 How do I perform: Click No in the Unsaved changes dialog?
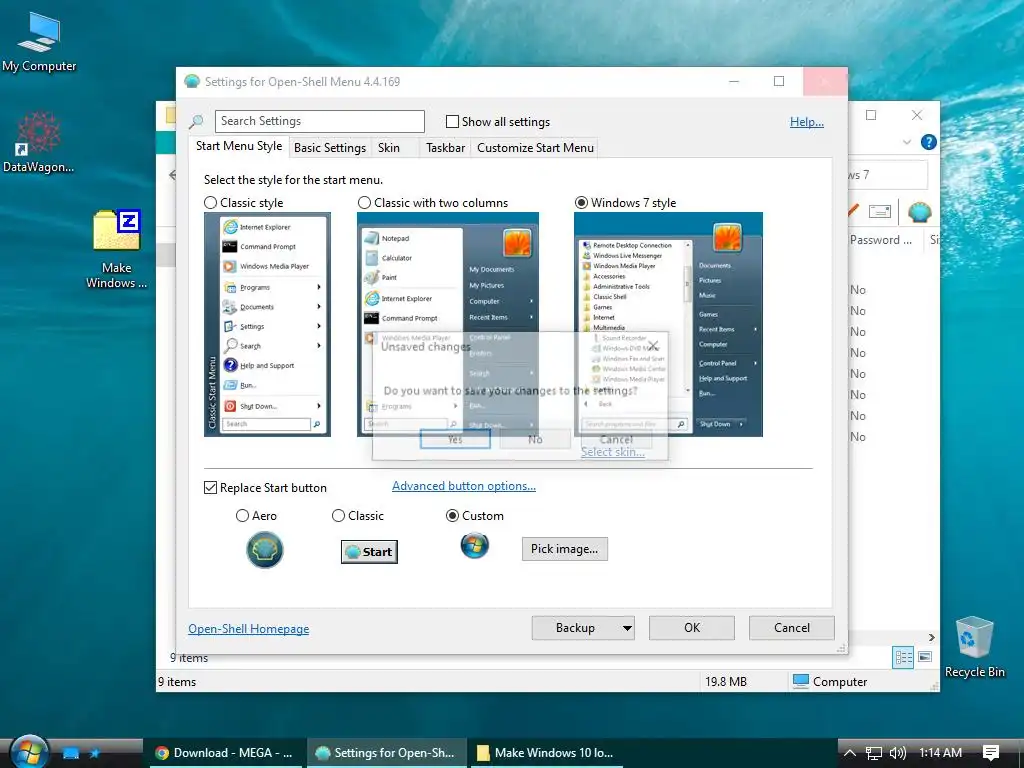tap(535, 440)
